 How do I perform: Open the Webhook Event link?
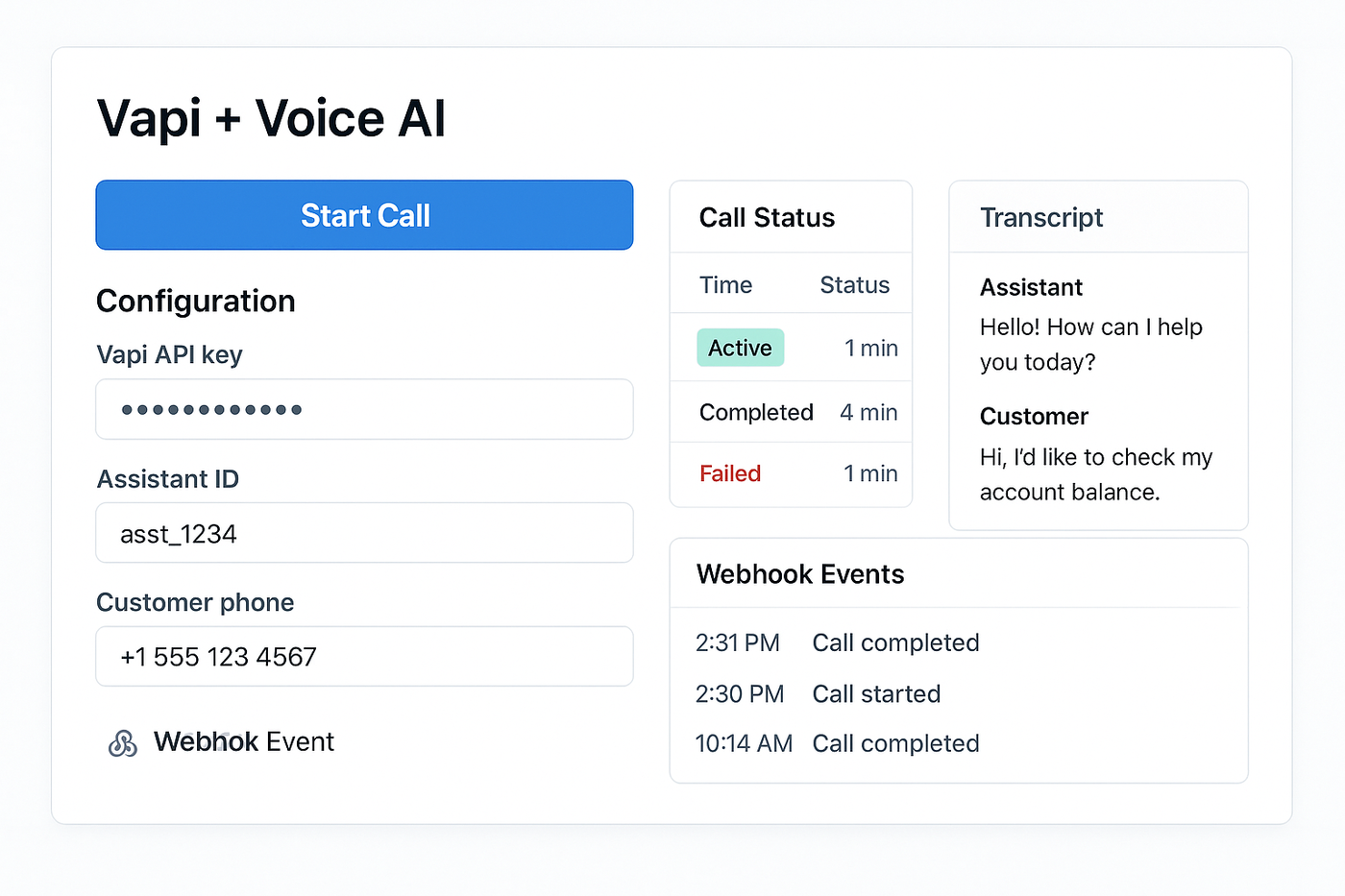coord(244,741)
